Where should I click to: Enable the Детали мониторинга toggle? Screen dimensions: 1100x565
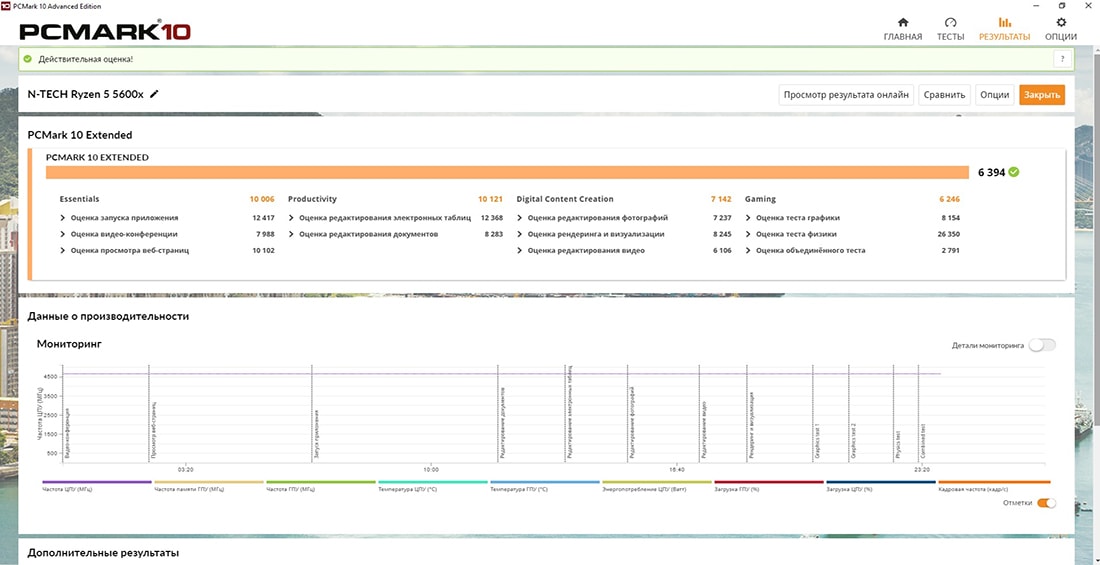[x=1041, y=345]
